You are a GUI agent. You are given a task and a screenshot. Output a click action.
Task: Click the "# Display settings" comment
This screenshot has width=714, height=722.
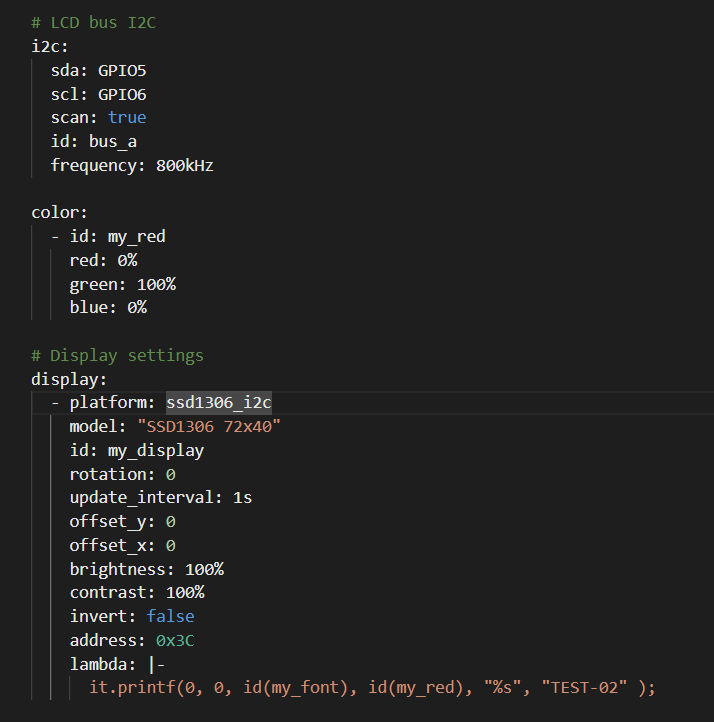coord(117,355)
